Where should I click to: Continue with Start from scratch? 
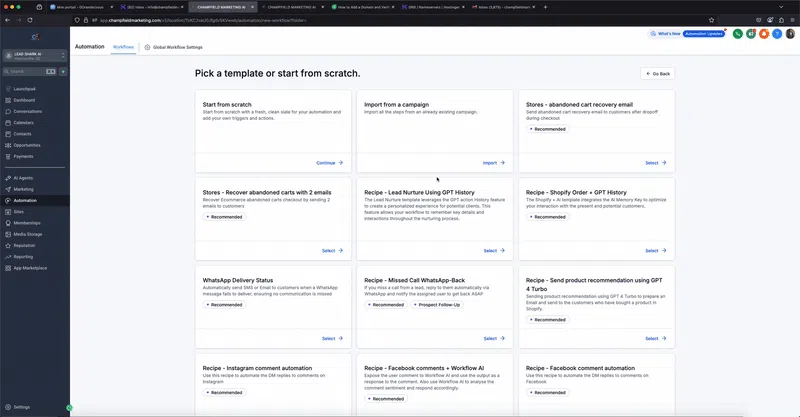click(x=330, y=163)
